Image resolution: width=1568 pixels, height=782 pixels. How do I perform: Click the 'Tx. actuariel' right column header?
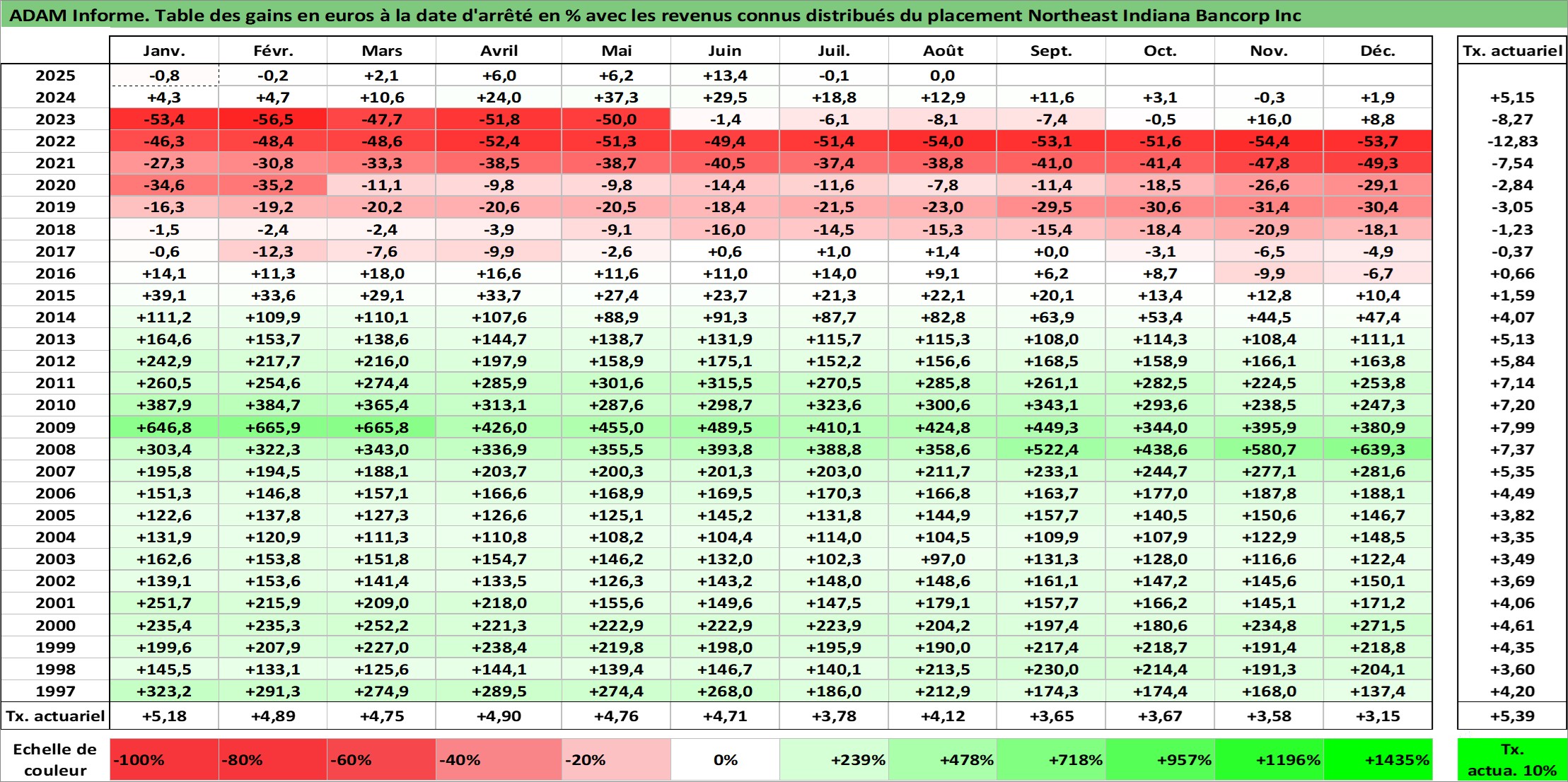tap(1512, 50)
